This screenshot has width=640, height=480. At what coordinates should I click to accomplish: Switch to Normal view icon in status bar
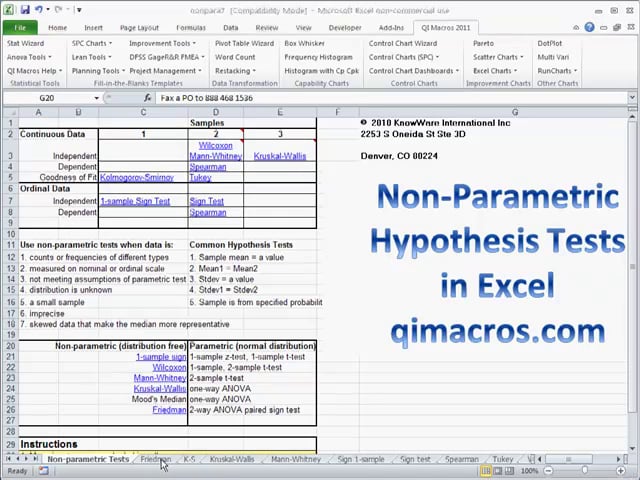click(x=486, y=471)
